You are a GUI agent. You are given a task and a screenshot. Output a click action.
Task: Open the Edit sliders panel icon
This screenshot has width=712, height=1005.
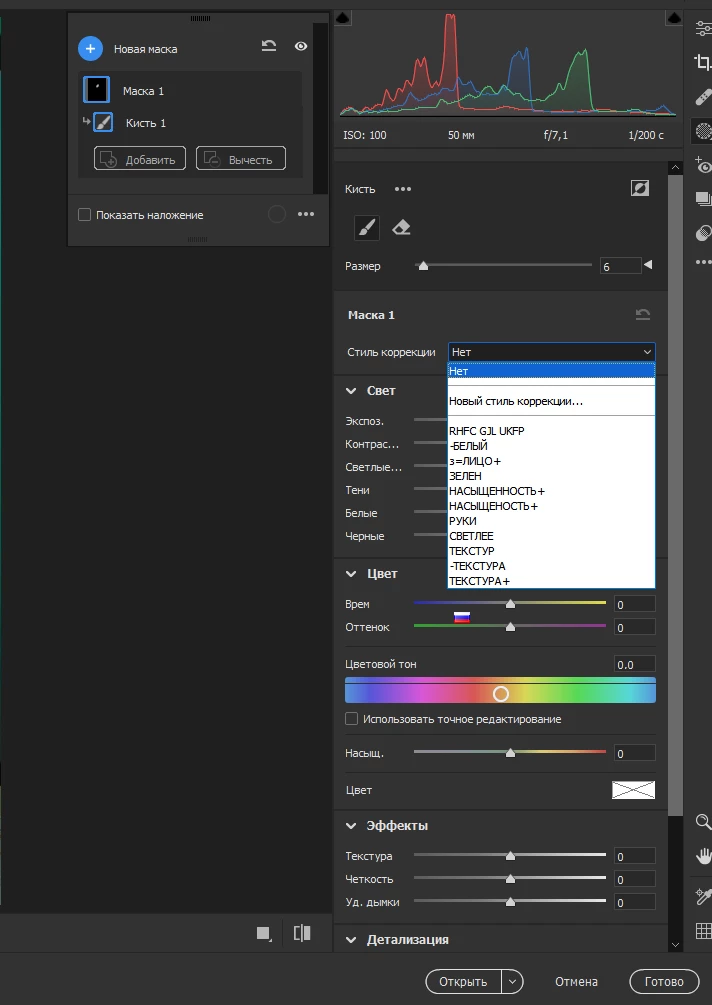(703, 28)
